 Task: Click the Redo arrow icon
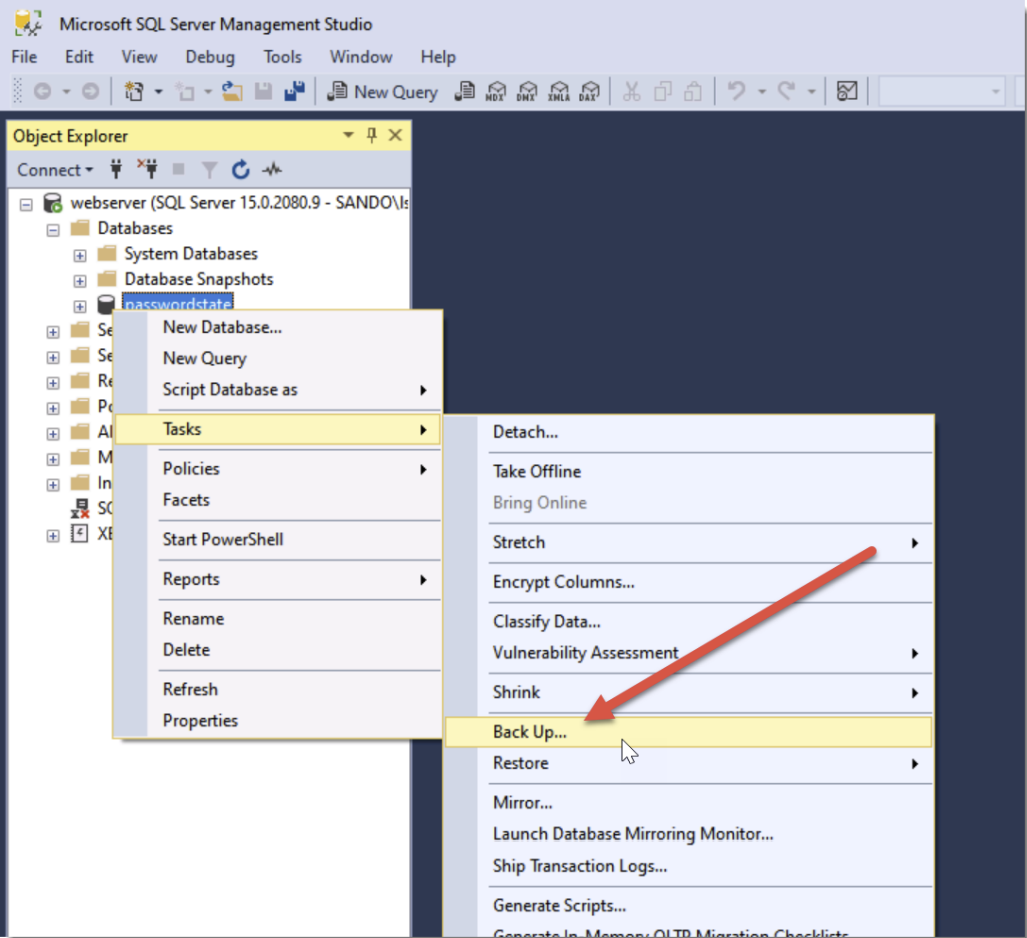pos(786,92)
